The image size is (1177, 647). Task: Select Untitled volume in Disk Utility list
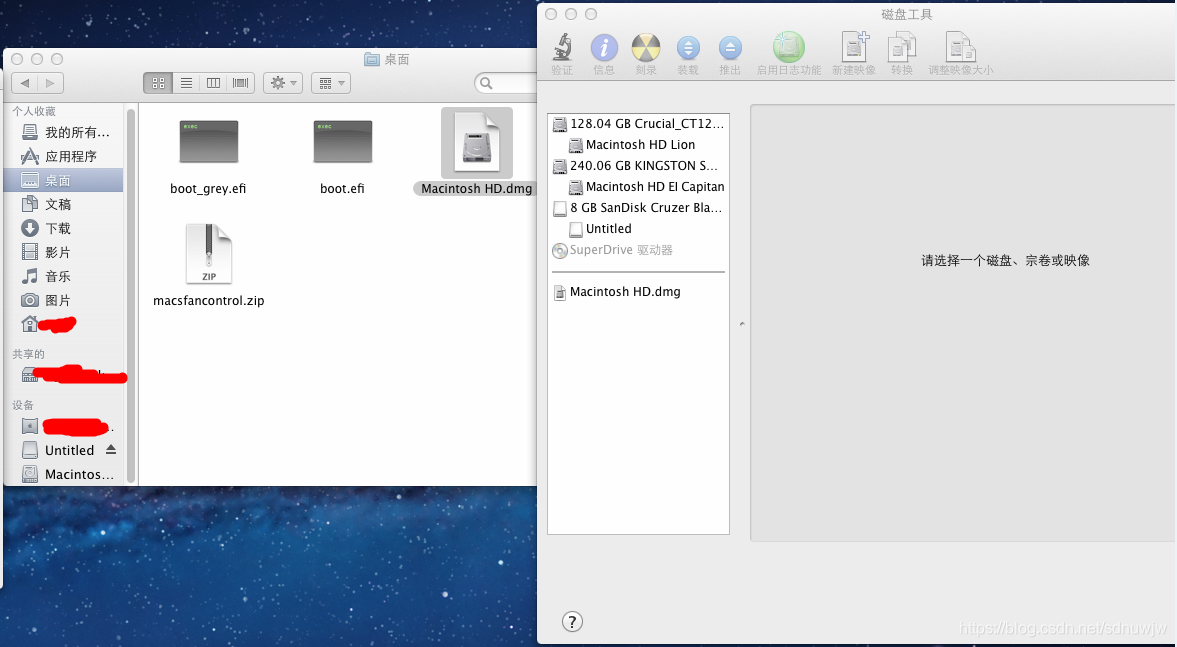(638, 229)
